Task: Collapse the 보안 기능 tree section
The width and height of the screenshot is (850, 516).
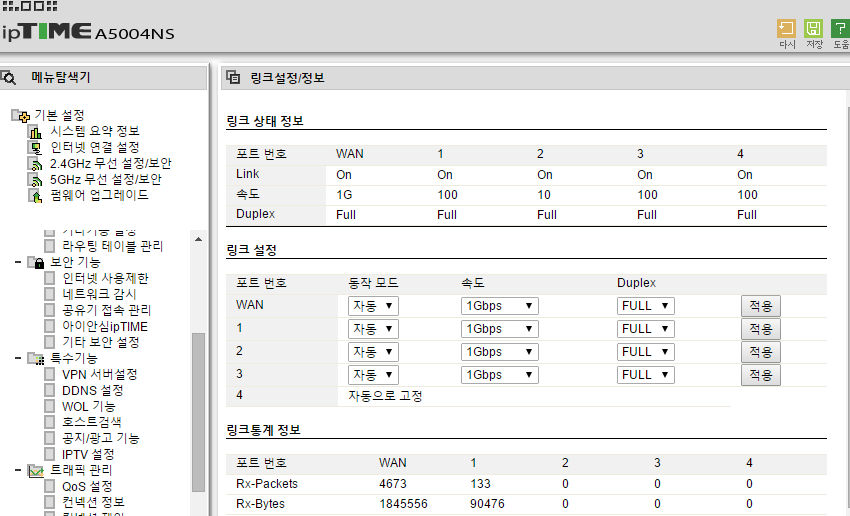Action: point(19,262)
